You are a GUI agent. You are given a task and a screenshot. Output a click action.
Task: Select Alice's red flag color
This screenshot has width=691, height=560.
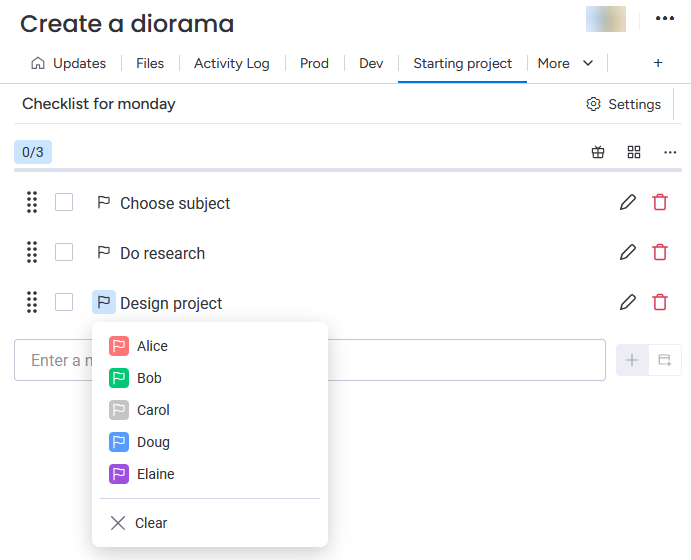[x=138, y=346]
